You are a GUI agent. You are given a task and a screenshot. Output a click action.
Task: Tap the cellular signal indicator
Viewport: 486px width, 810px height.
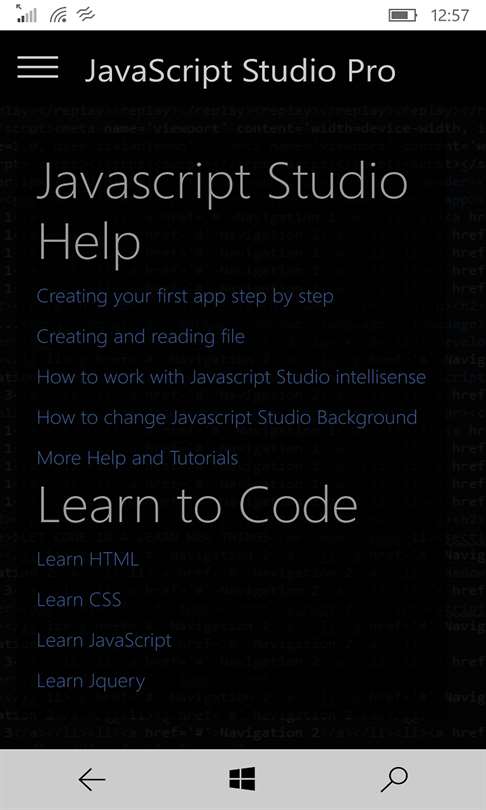point(26,14)
